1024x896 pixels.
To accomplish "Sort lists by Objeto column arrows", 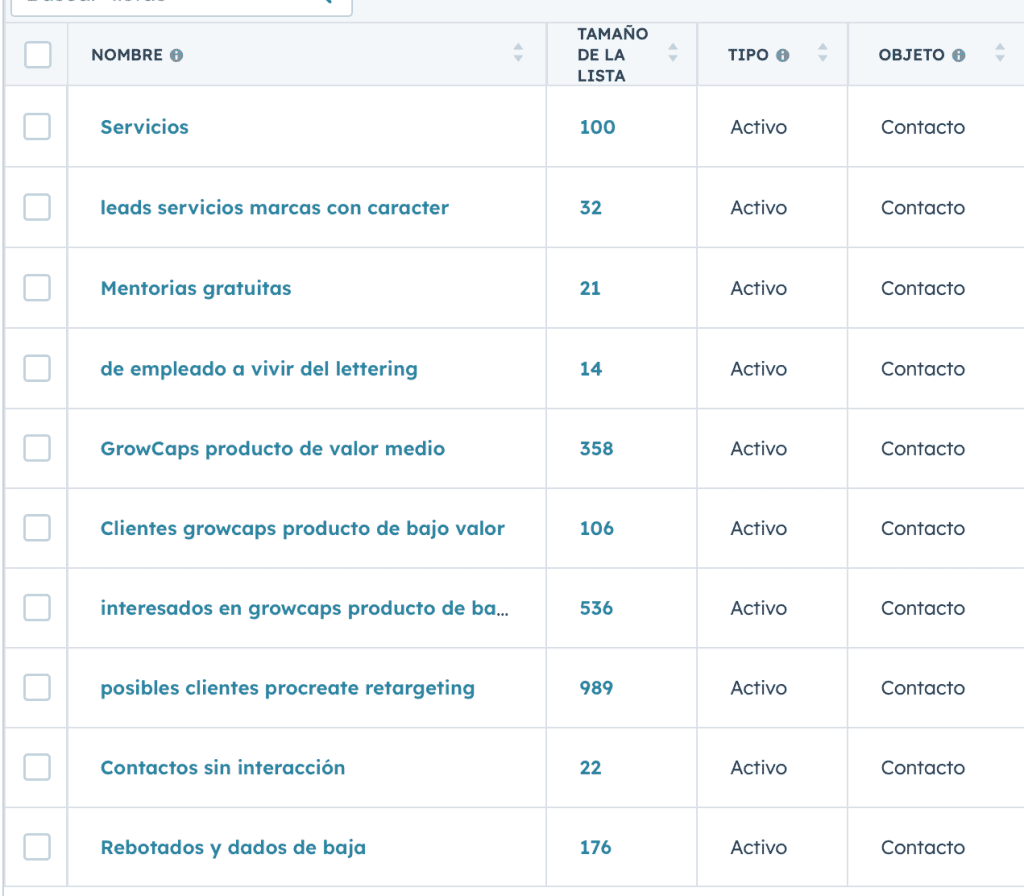I will tap(1000, 53).
